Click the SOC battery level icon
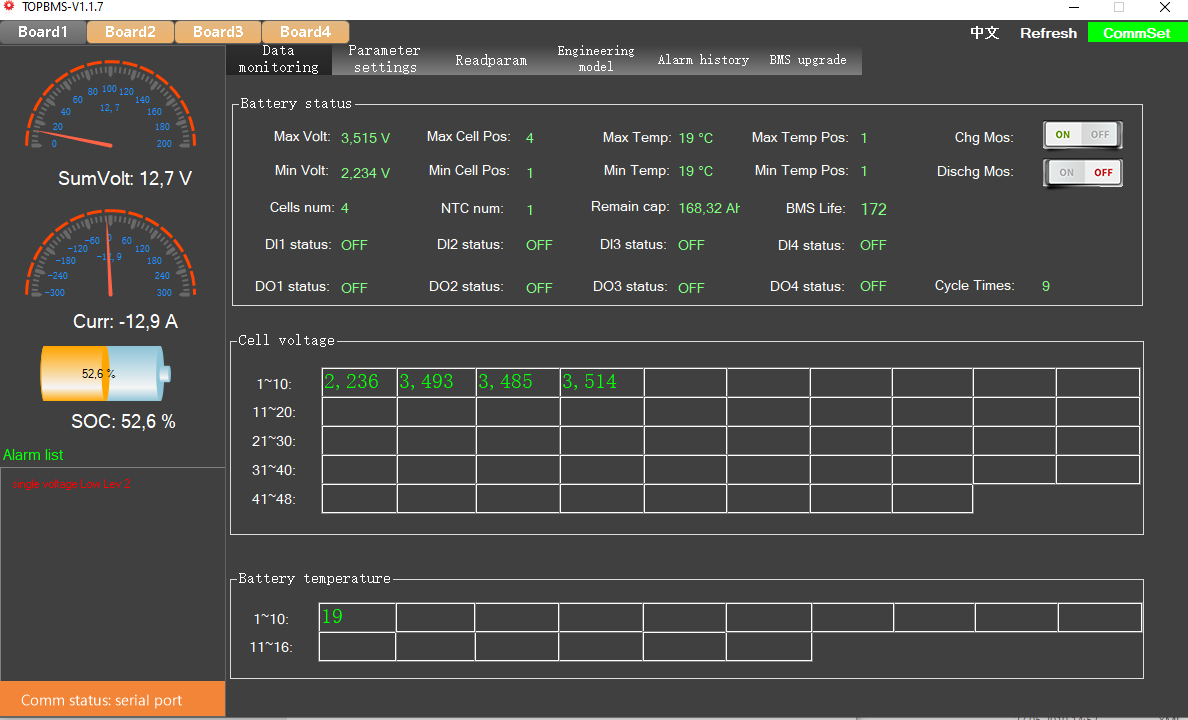Viewport: 1188px width, 720px height. (105, 373)
